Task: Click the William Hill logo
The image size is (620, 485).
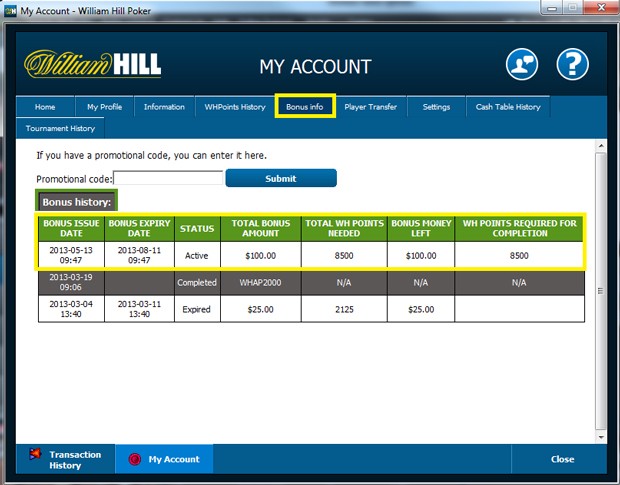Action: click(93, 64)
